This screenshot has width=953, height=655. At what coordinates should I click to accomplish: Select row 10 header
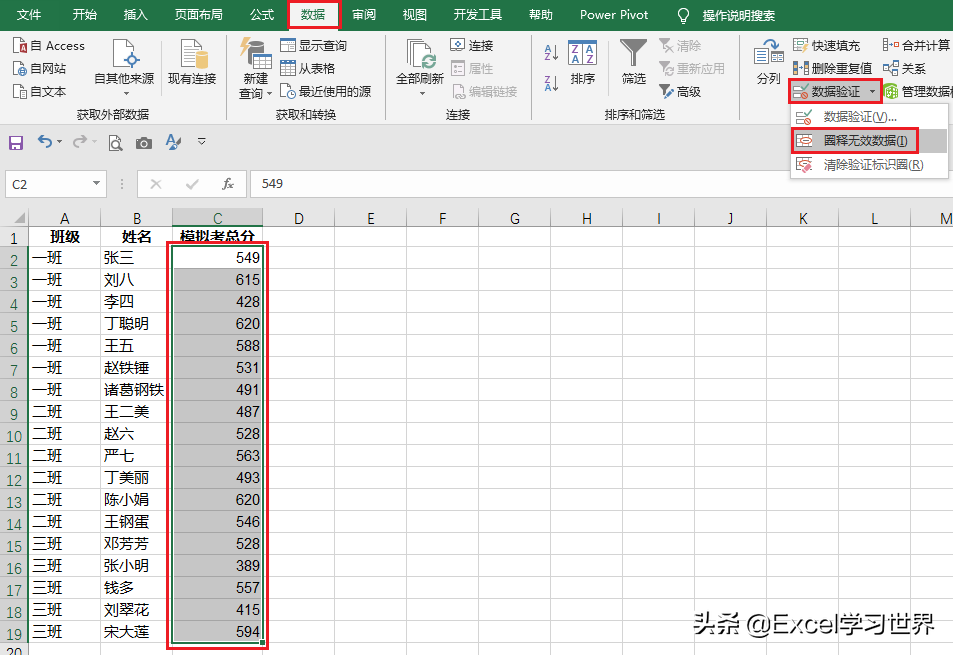pyautogui.click(x=14, y=436)
